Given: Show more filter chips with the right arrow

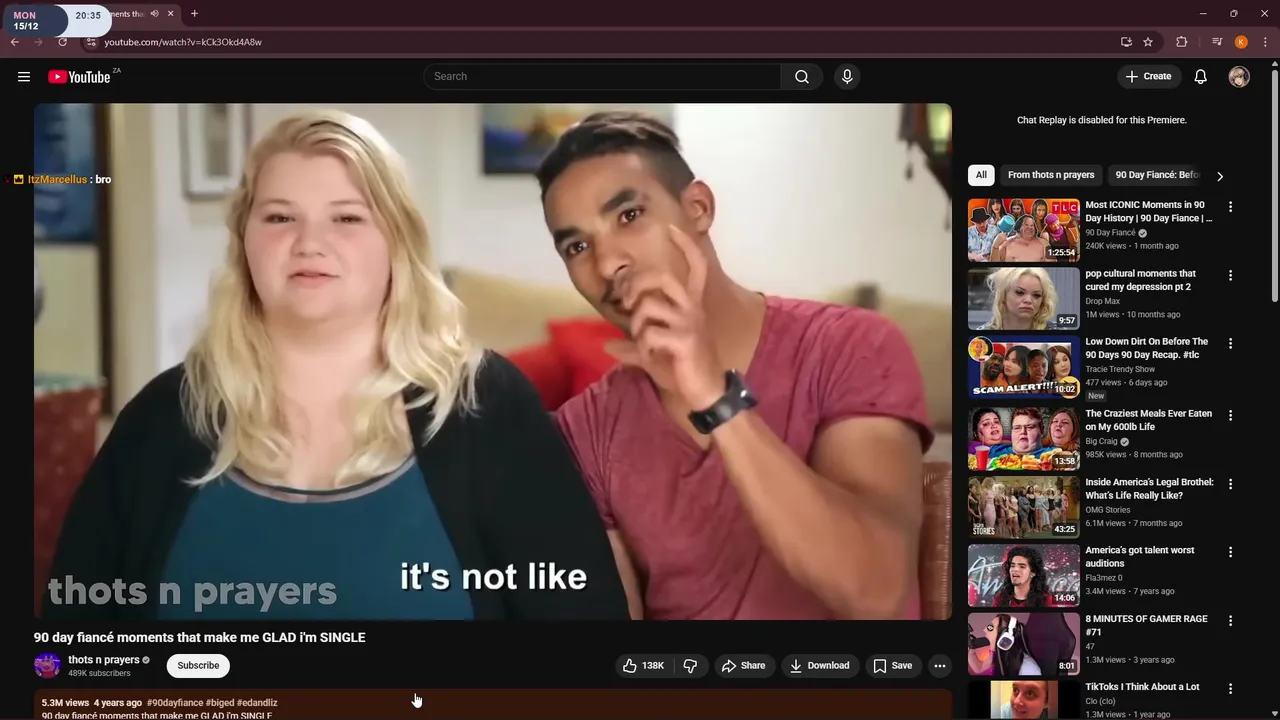Looking at the screenshot, I should click(x=1219, y=176).
